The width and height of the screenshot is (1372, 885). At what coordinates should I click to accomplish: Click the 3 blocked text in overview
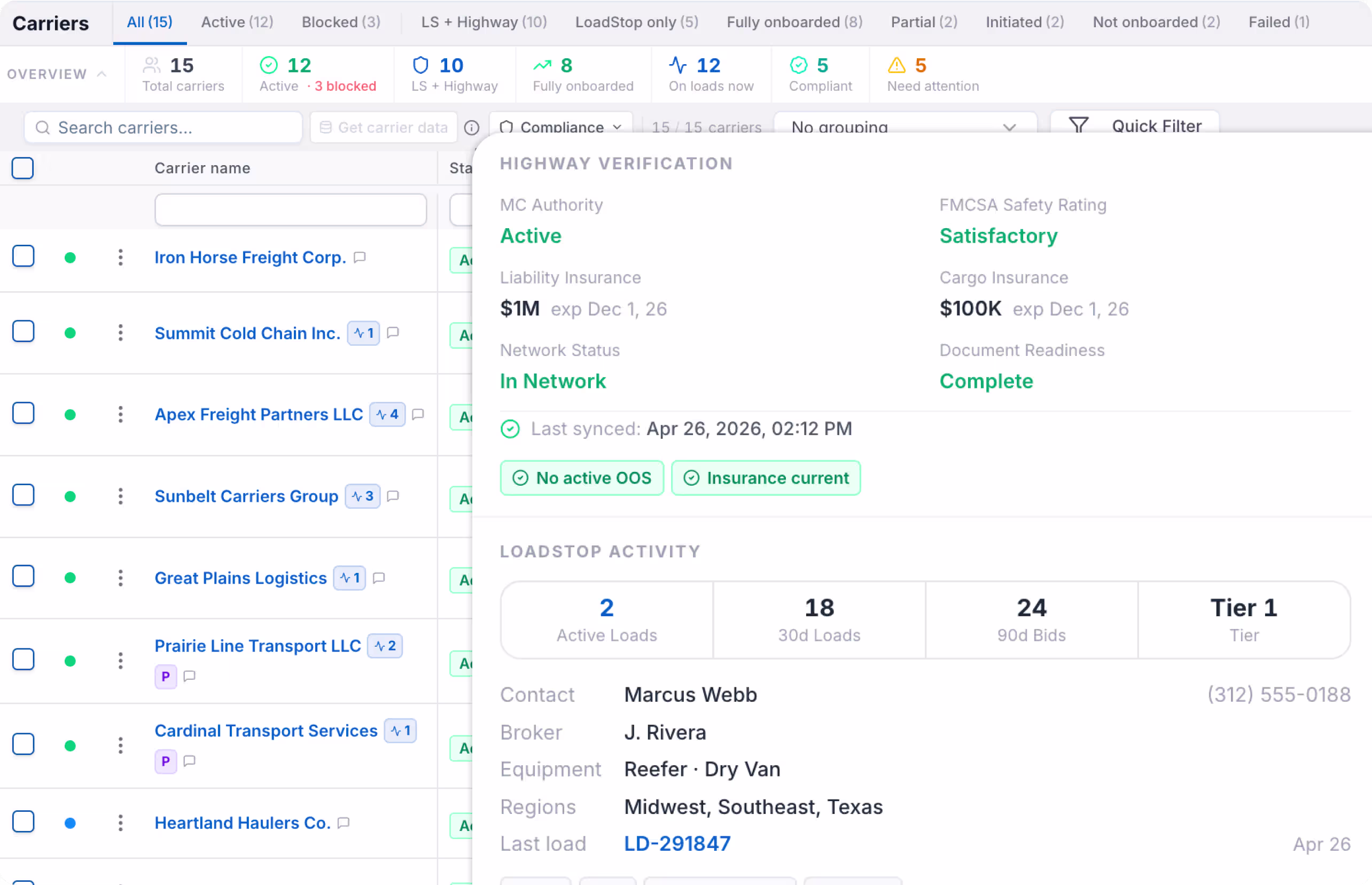345,86
